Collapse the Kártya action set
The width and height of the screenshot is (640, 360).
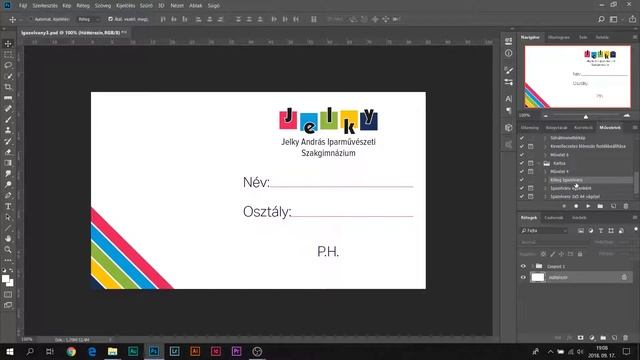coord(539,163)
